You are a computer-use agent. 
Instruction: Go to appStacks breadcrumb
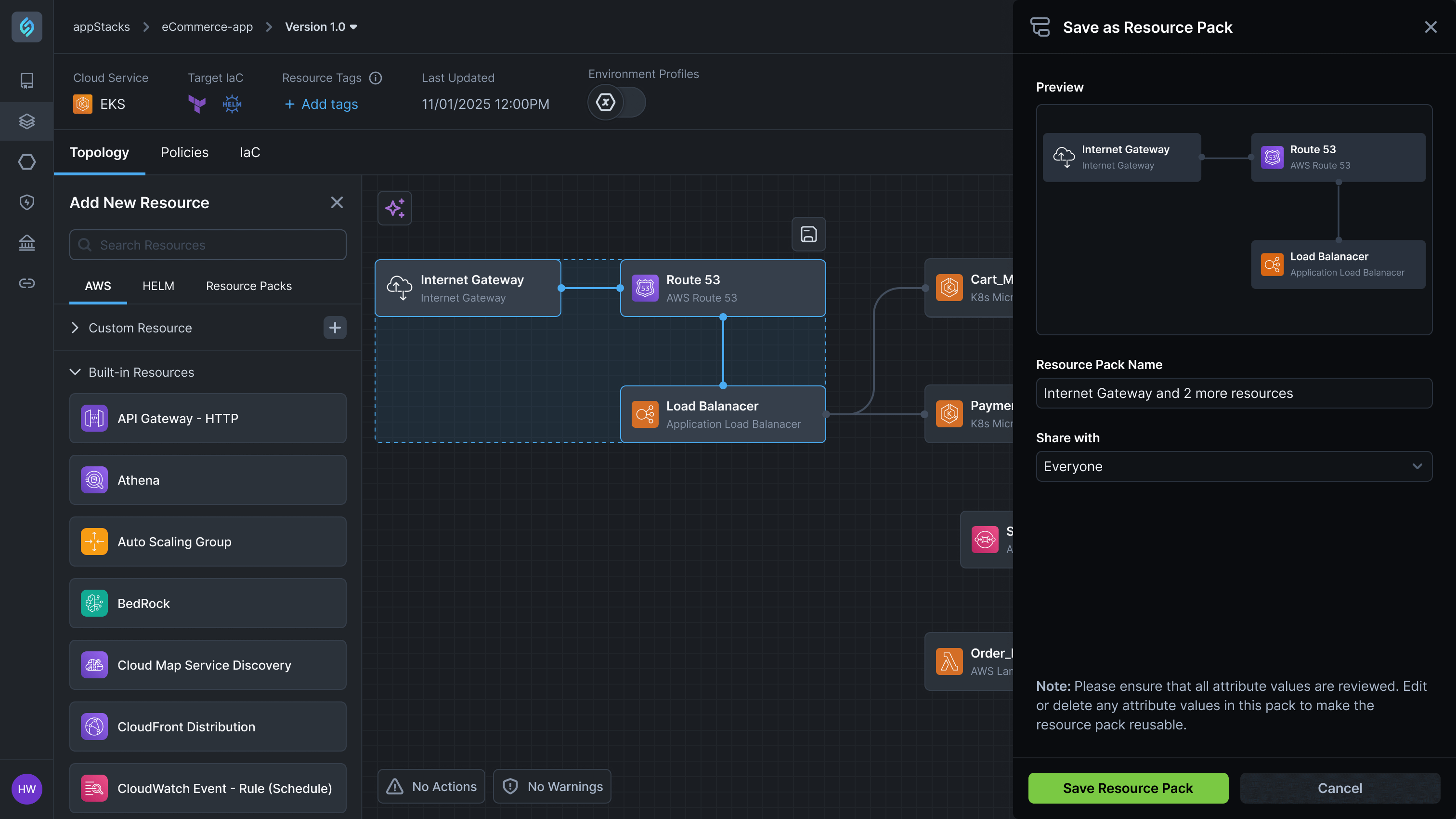click(x=101, y=26)
